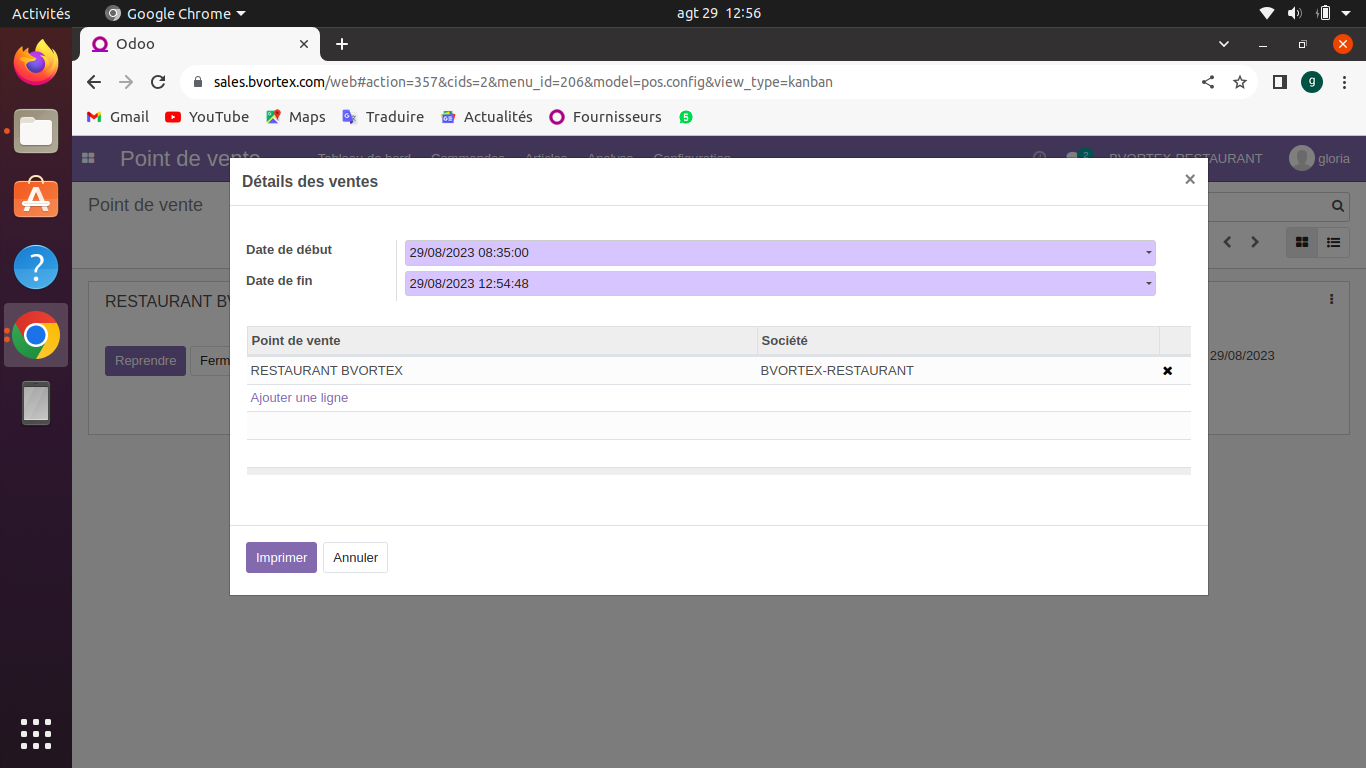Reload the page in Chrome

(158, 82)
